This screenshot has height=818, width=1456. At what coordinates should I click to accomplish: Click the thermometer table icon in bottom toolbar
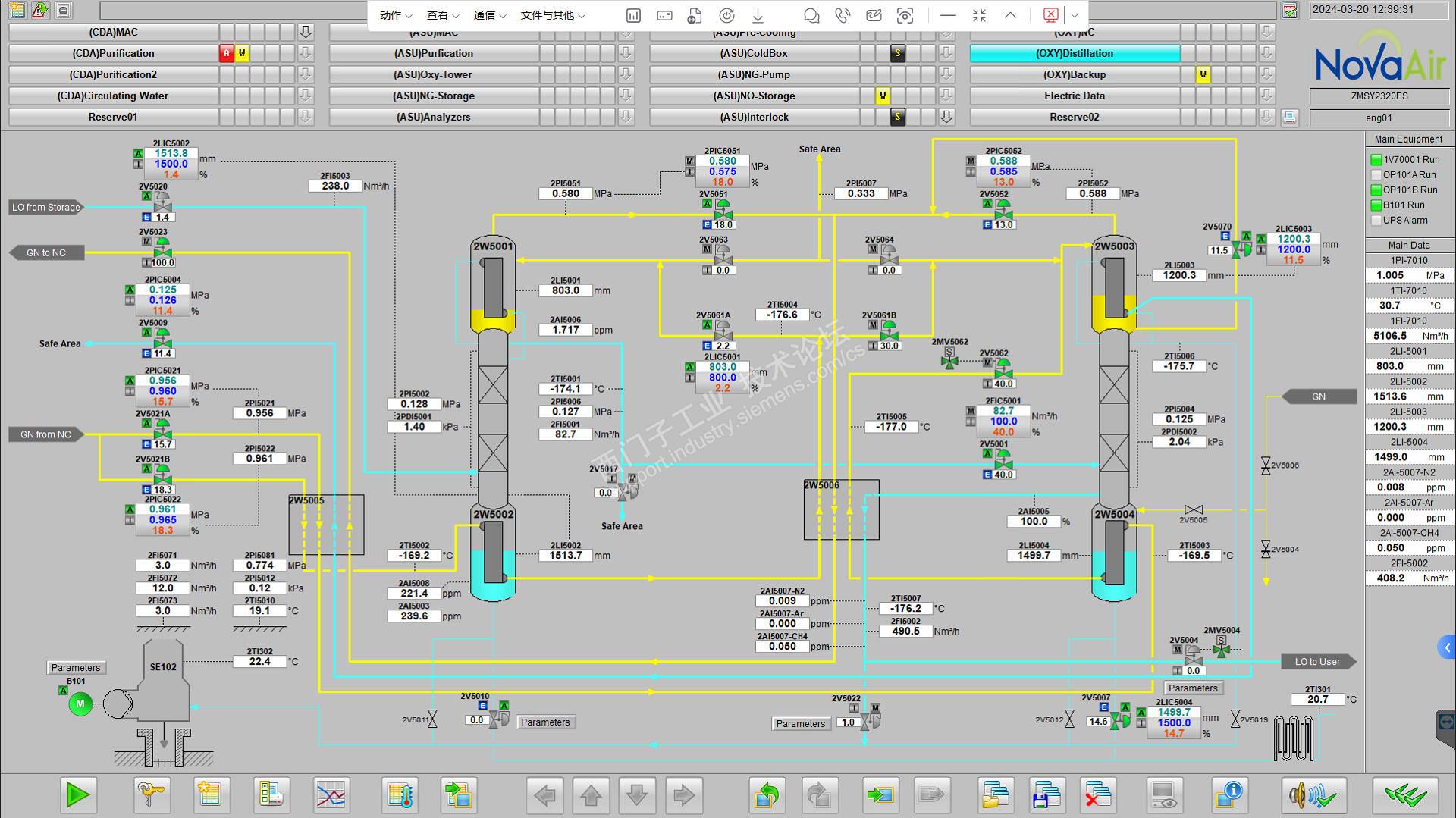[400, 795]
